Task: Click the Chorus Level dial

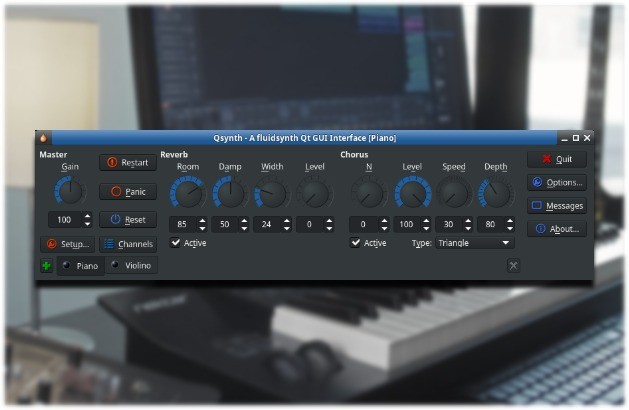Action: click(412, 193)
